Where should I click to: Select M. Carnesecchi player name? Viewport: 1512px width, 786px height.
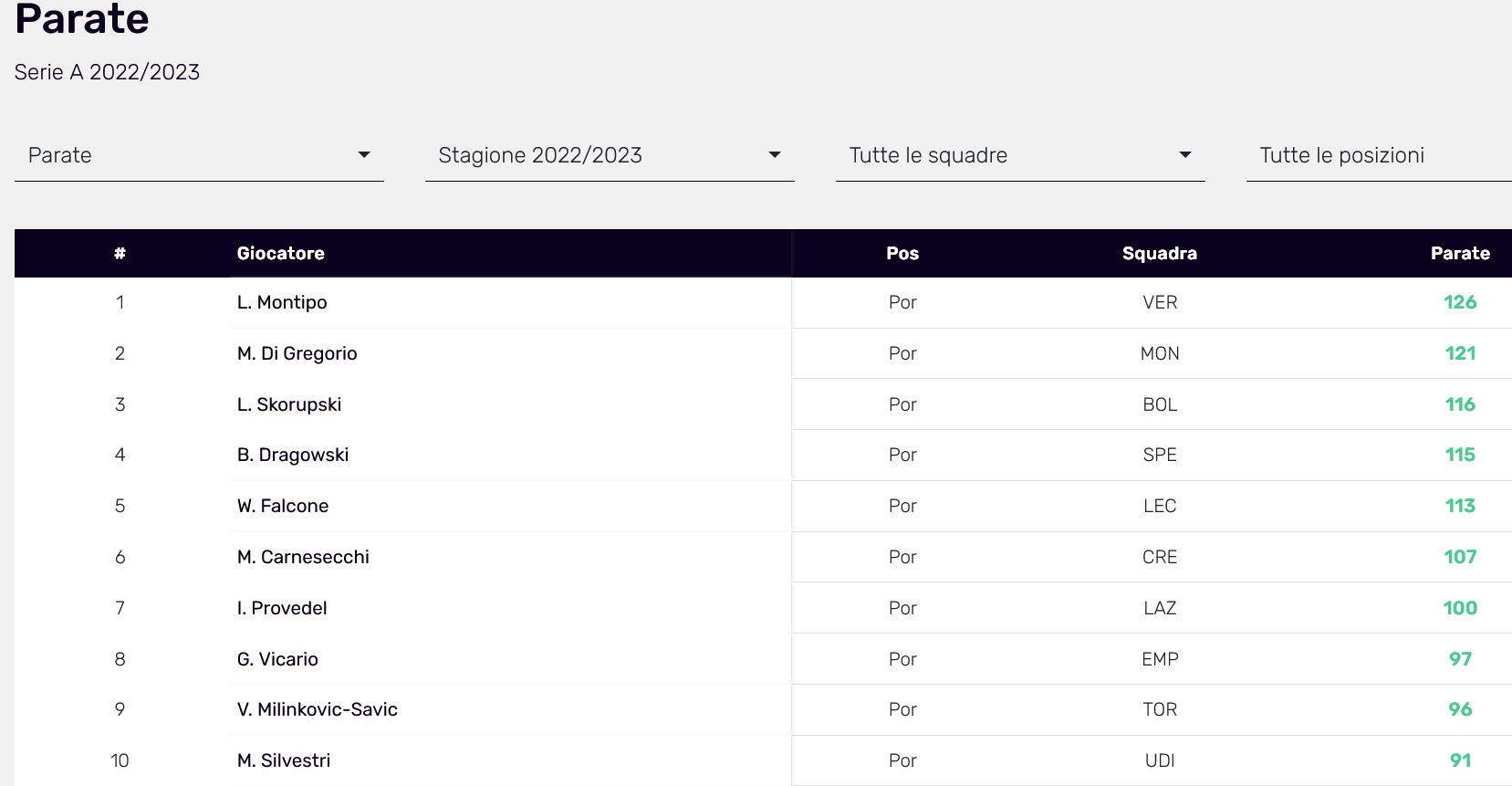point(303,558)
